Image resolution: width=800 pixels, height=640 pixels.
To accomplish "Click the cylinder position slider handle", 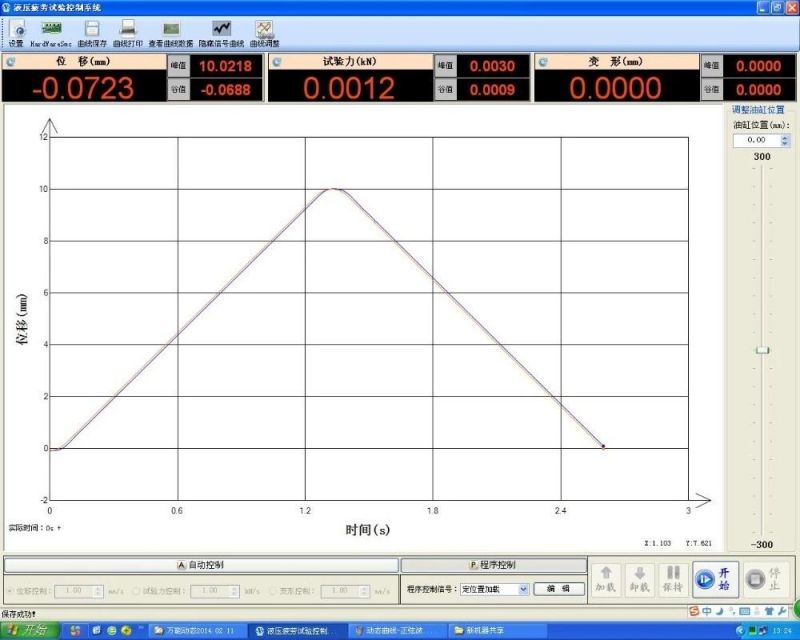I will 762,350.
